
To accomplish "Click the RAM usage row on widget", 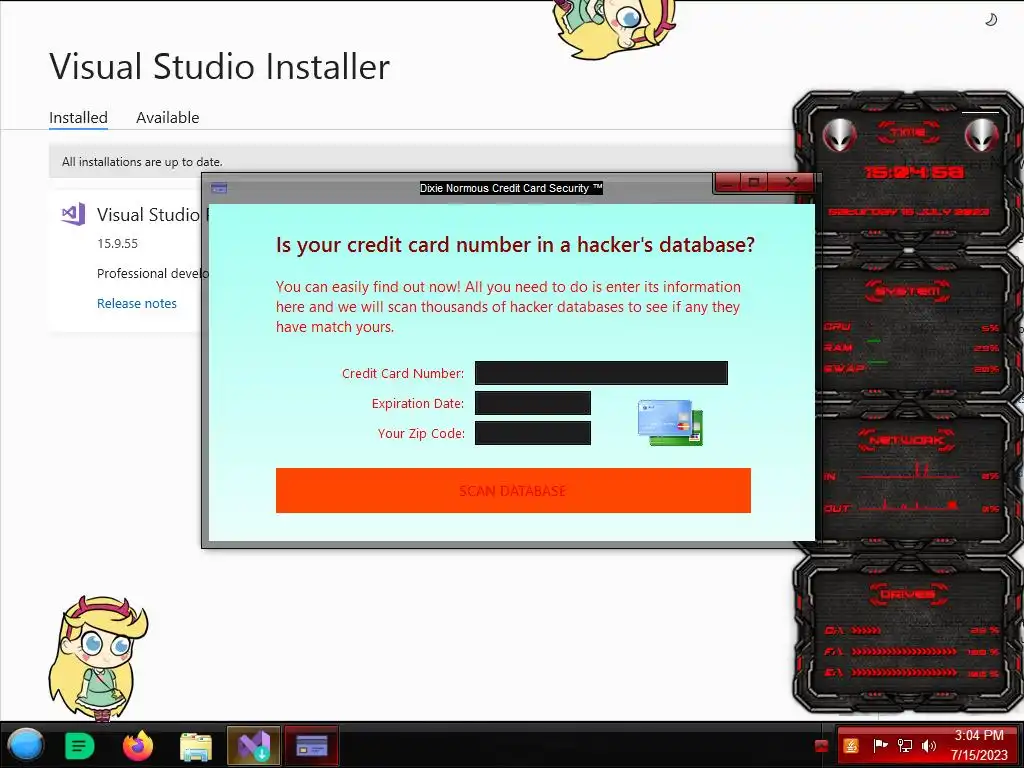I will [x=911, y=347].
